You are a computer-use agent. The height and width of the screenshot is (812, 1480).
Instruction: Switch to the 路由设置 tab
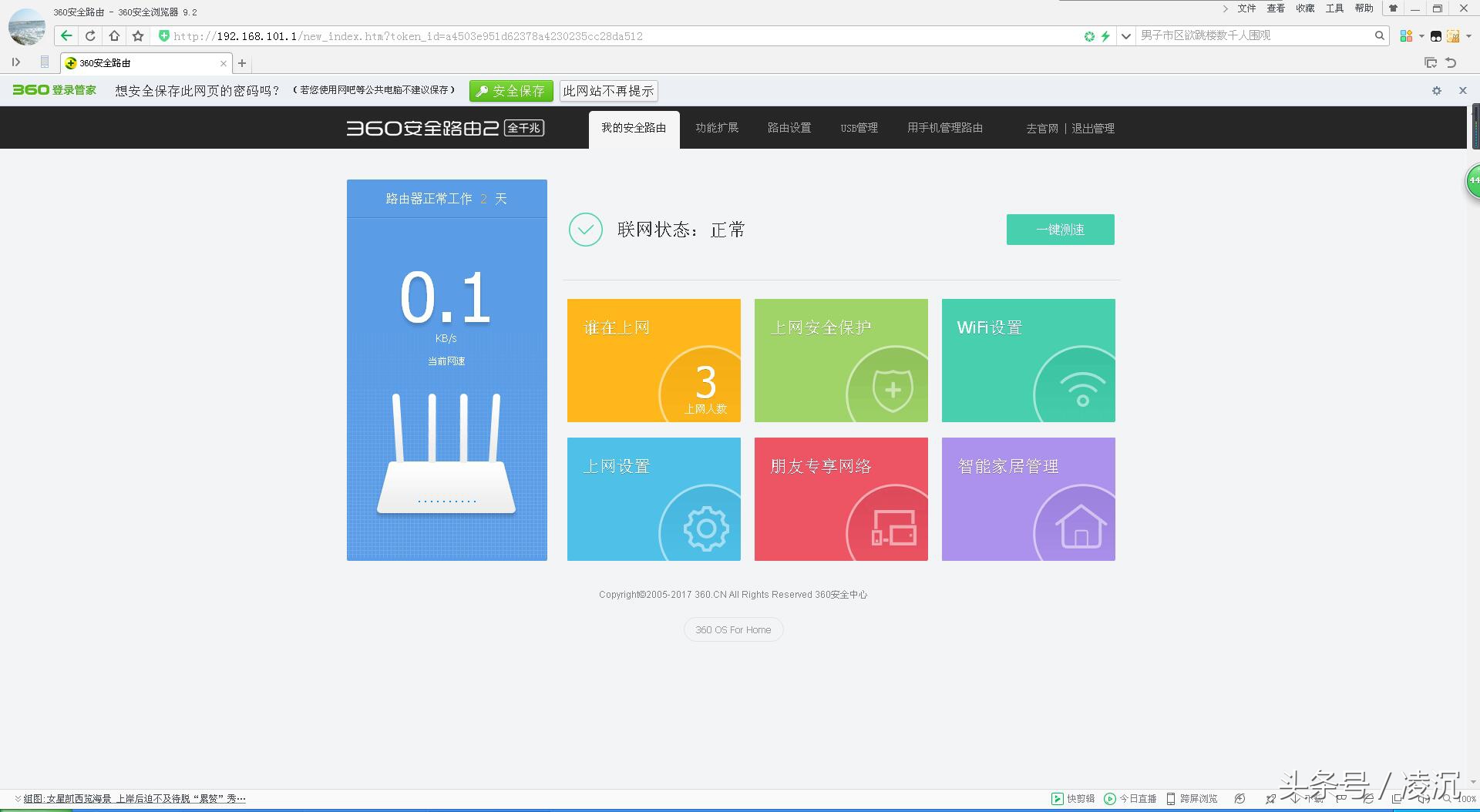pos(789,128)
